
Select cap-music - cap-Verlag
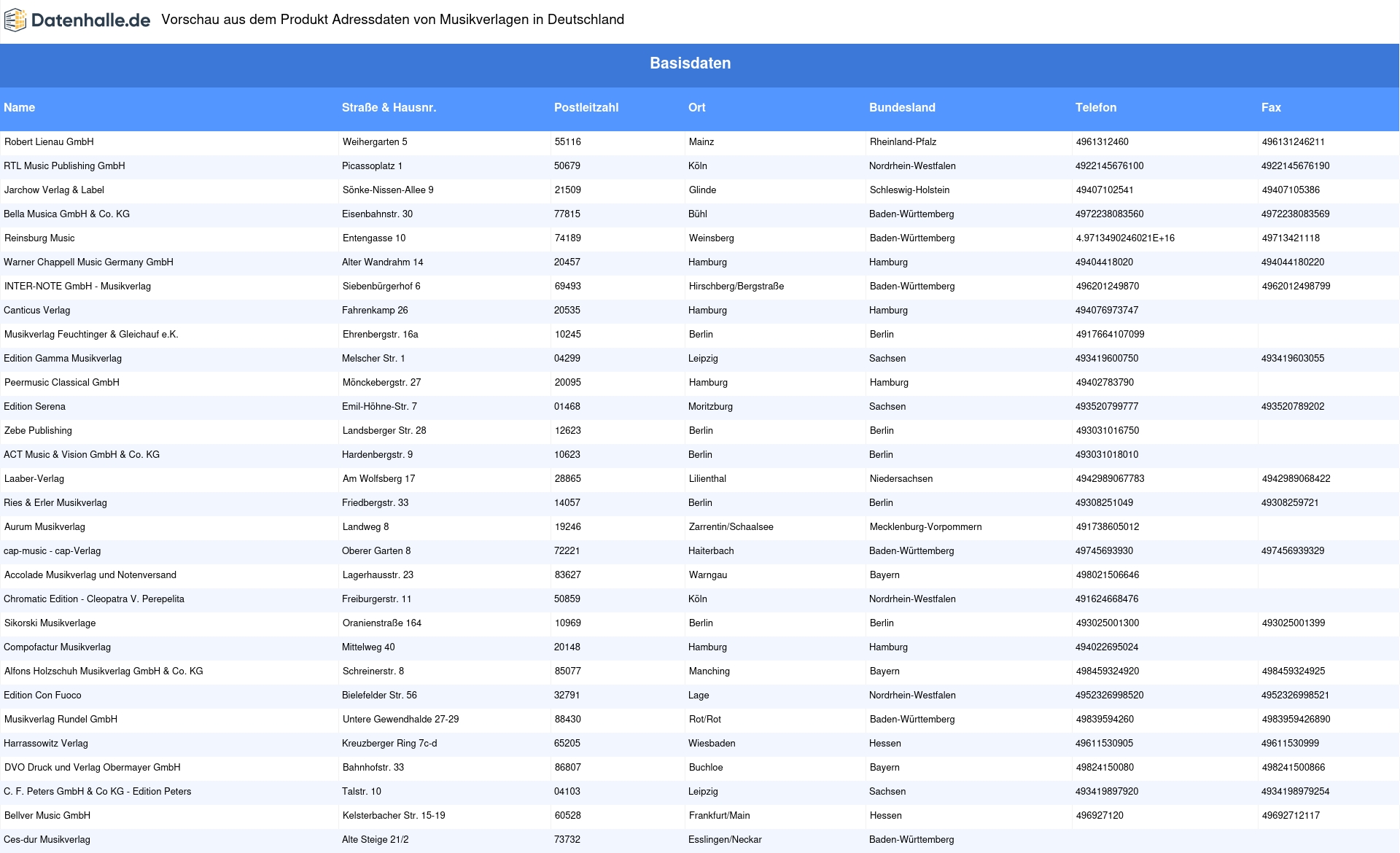click(52, 551)
